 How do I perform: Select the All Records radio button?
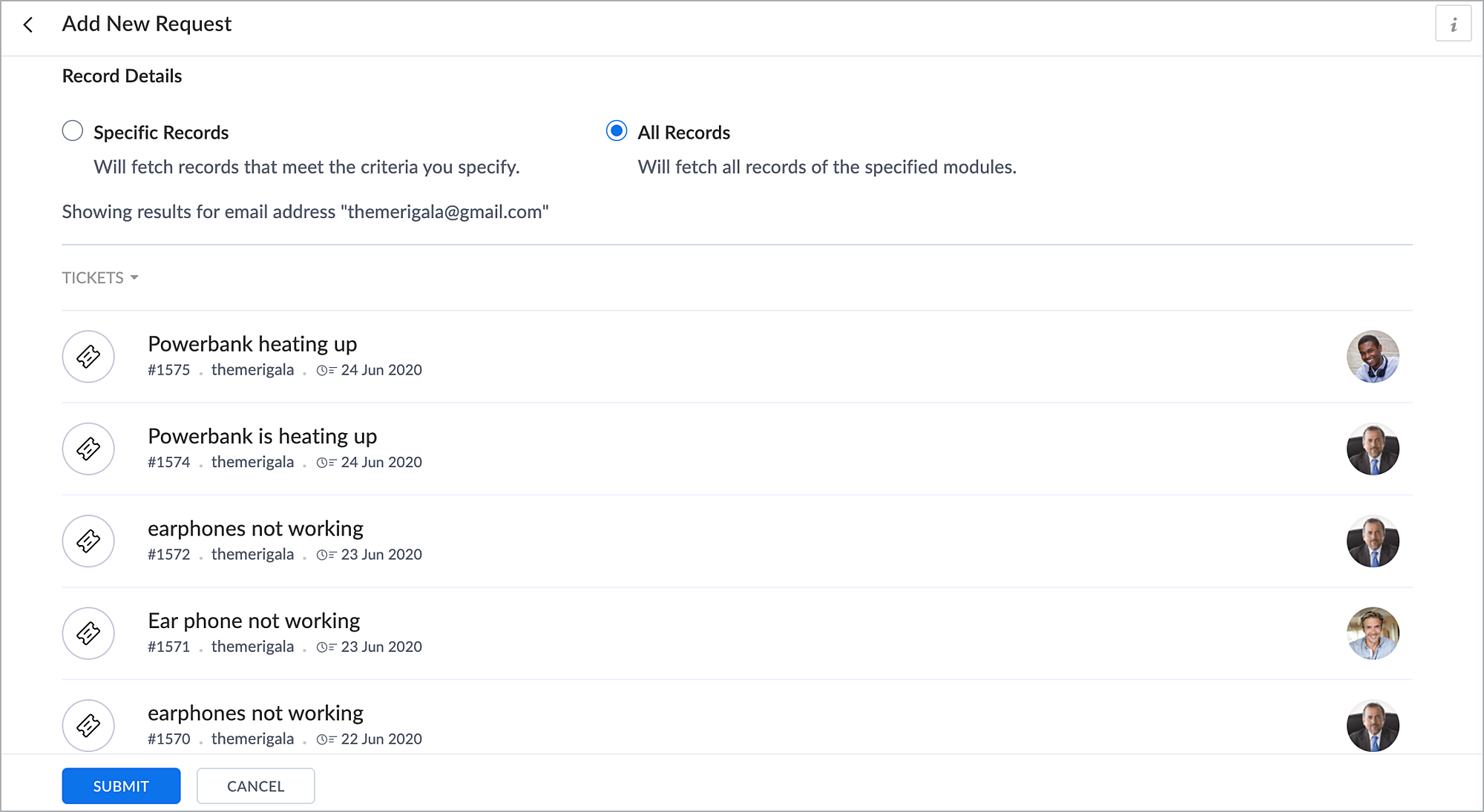pyautogui.click(x=617, y=131)
